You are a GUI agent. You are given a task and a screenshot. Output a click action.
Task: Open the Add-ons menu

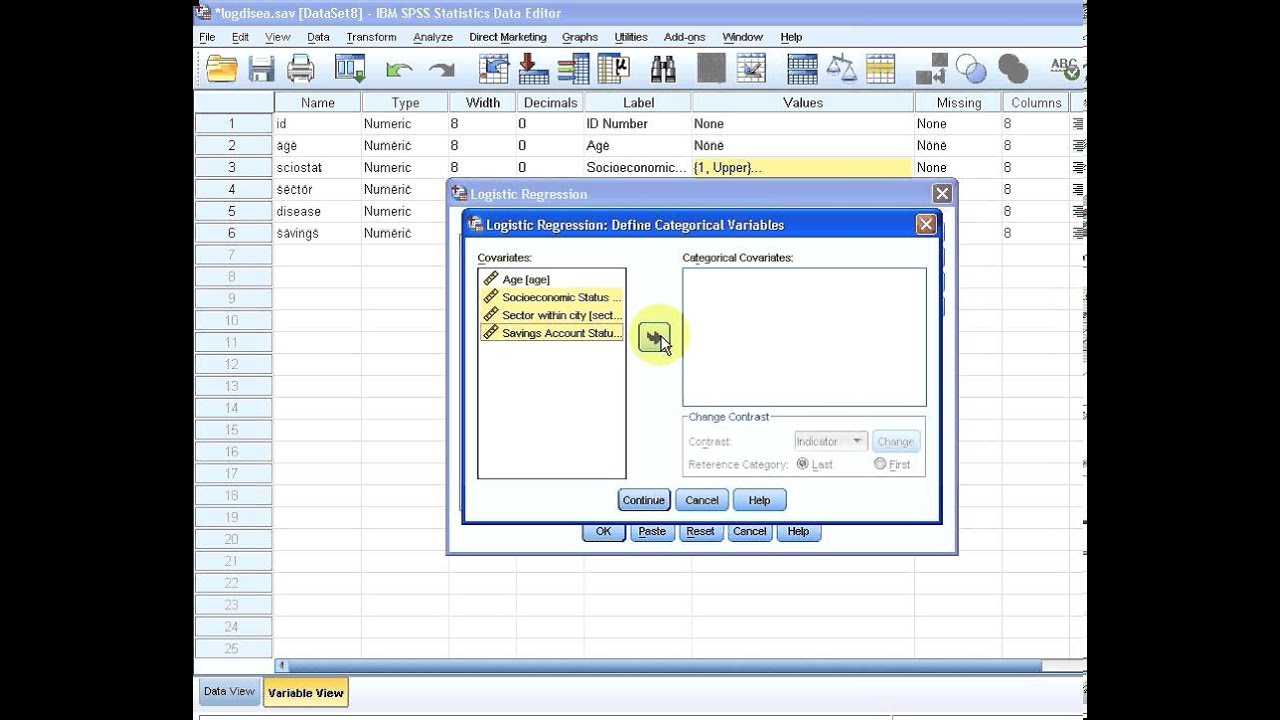684,37
